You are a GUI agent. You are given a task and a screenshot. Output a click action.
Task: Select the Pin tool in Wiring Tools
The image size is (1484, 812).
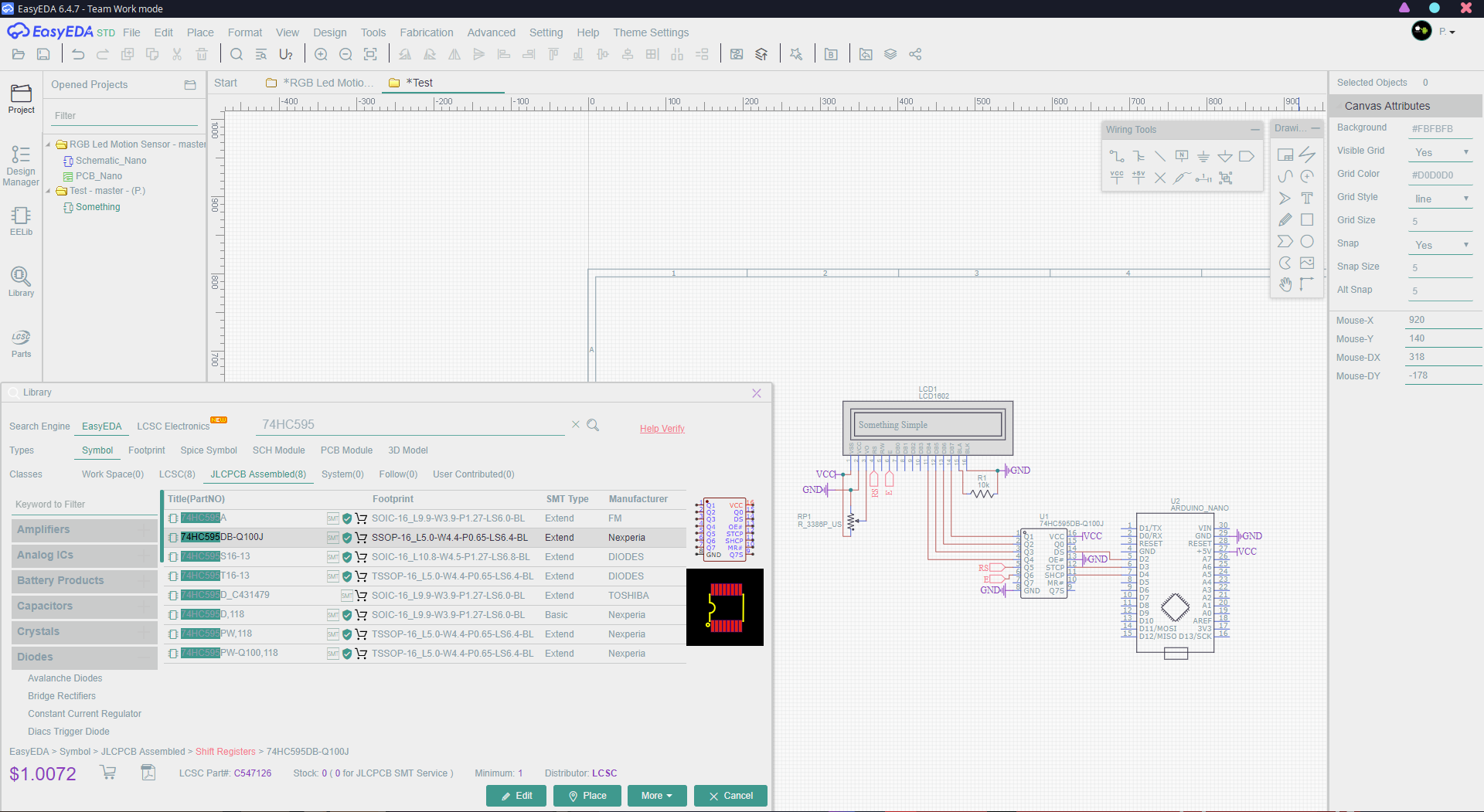[x=1203, y=178]
